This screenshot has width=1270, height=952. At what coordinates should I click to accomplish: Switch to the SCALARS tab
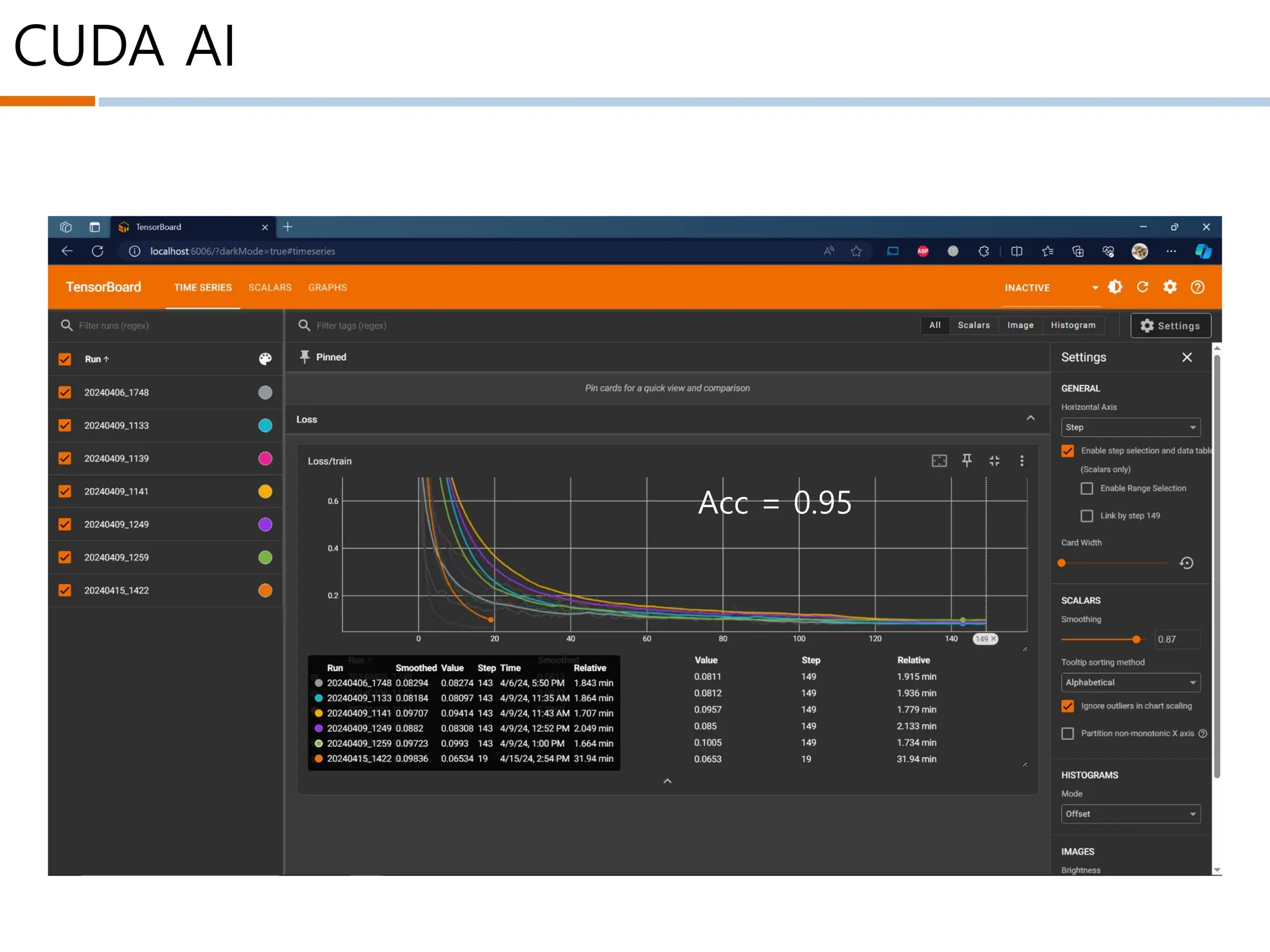point(270,288)
